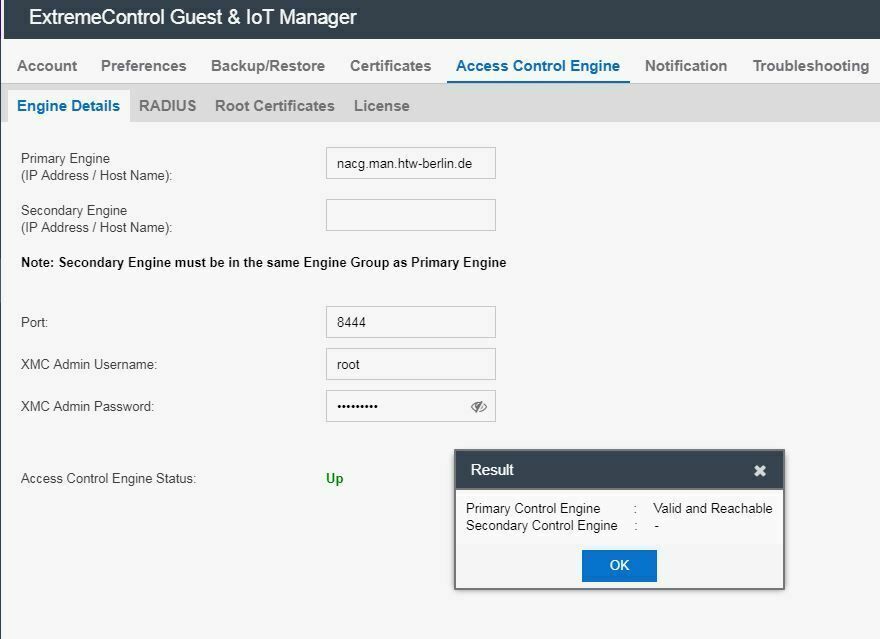Image resolution: width=880 pixels, height=639 pixels.
Task: Switch to the License sub-tab
Action: pyautogui.click(x=381, y=106)
